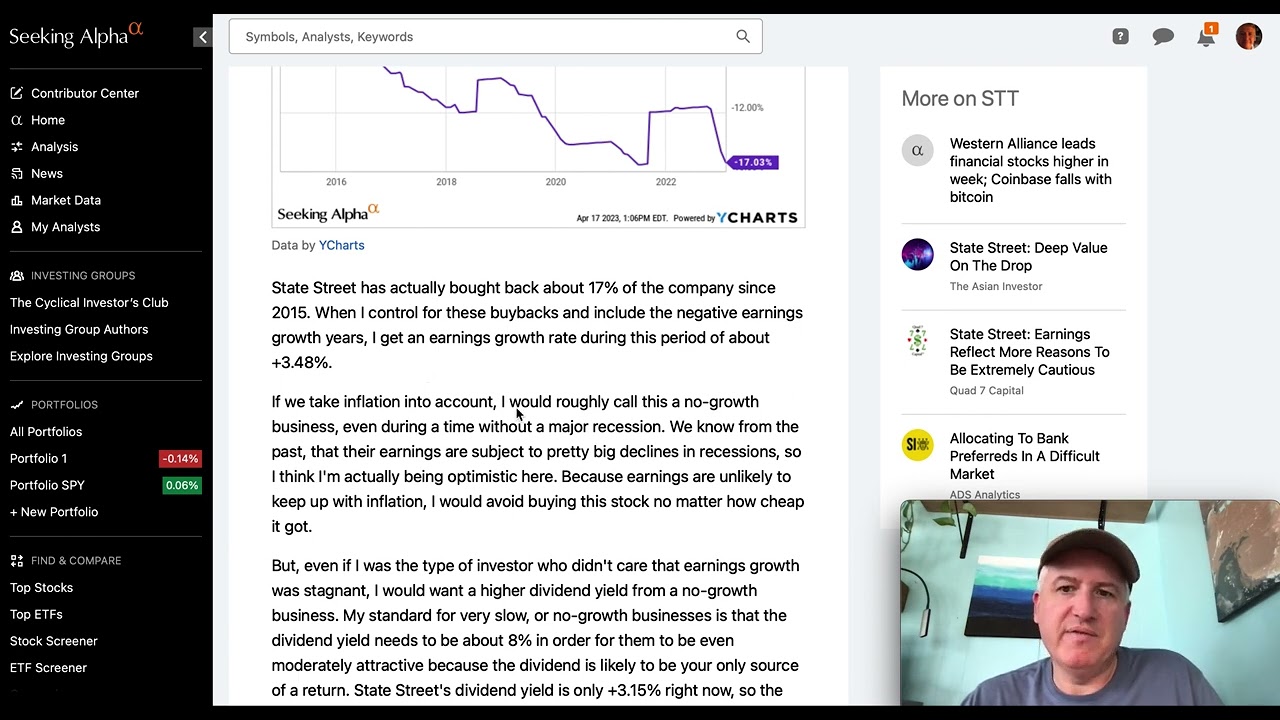Collapse the sidebar with the arrow button
1280x720 pixels.
click(203, 37)
